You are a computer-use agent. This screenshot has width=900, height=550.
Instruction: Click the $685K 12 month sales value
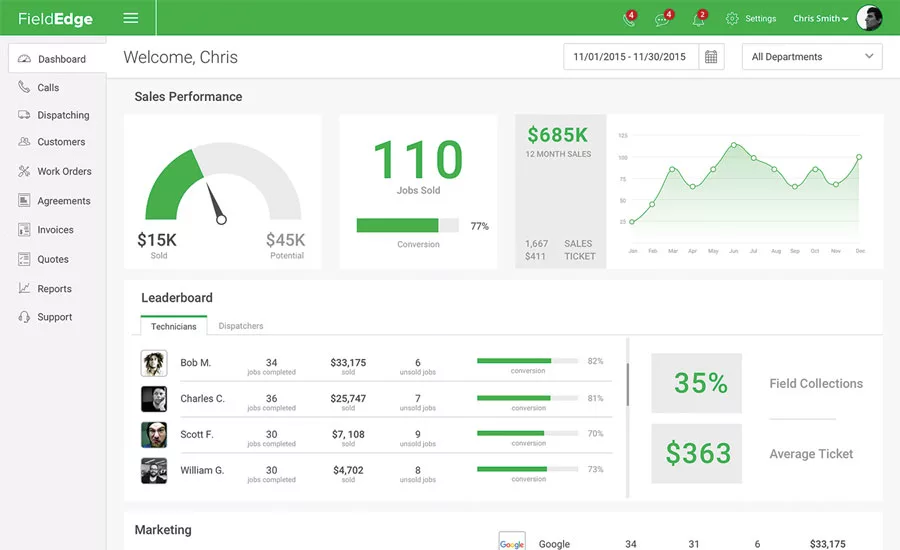coord(557,135)
